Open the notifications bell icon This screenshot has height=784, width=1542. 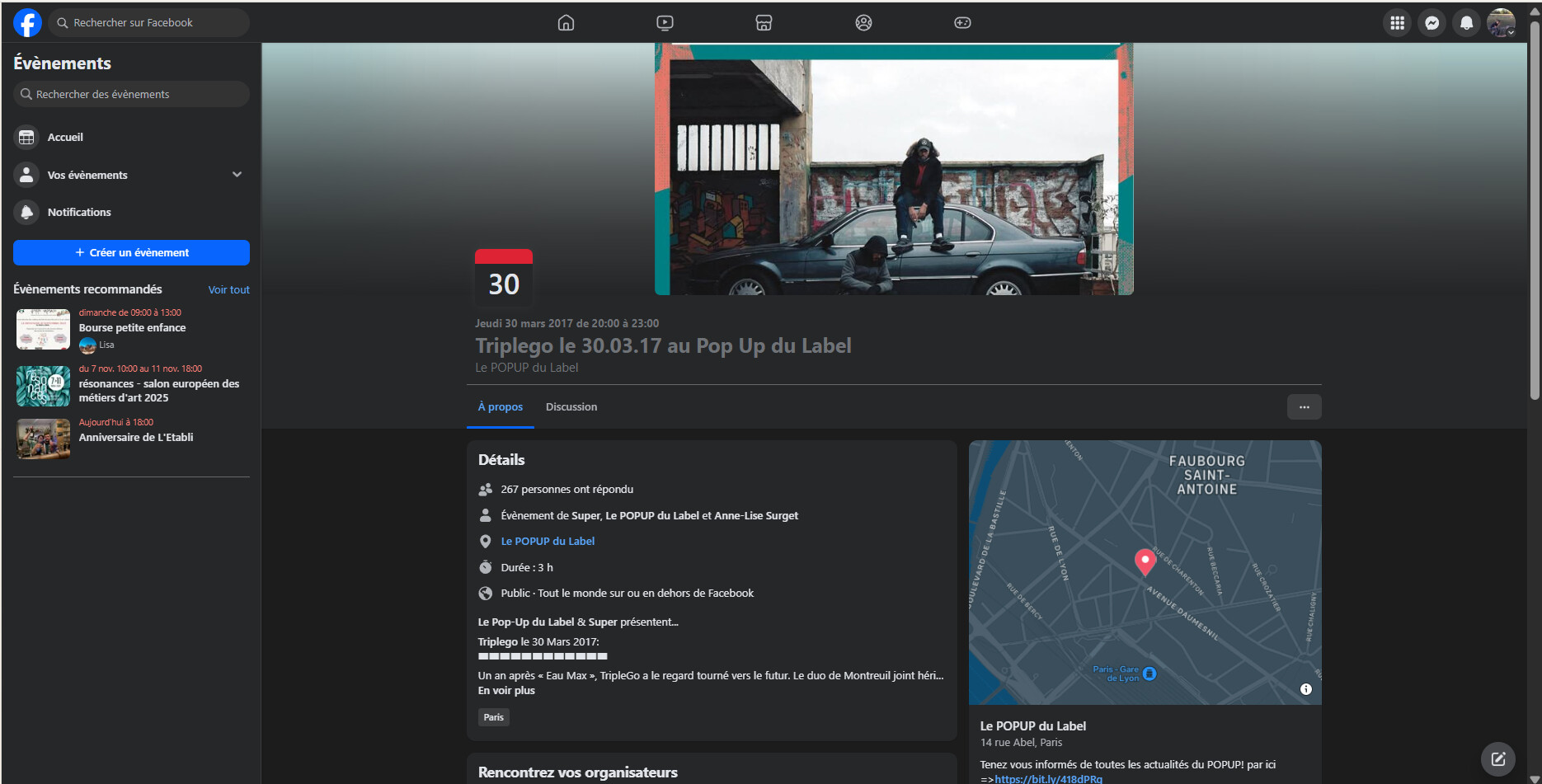[x=1467, y=23]
